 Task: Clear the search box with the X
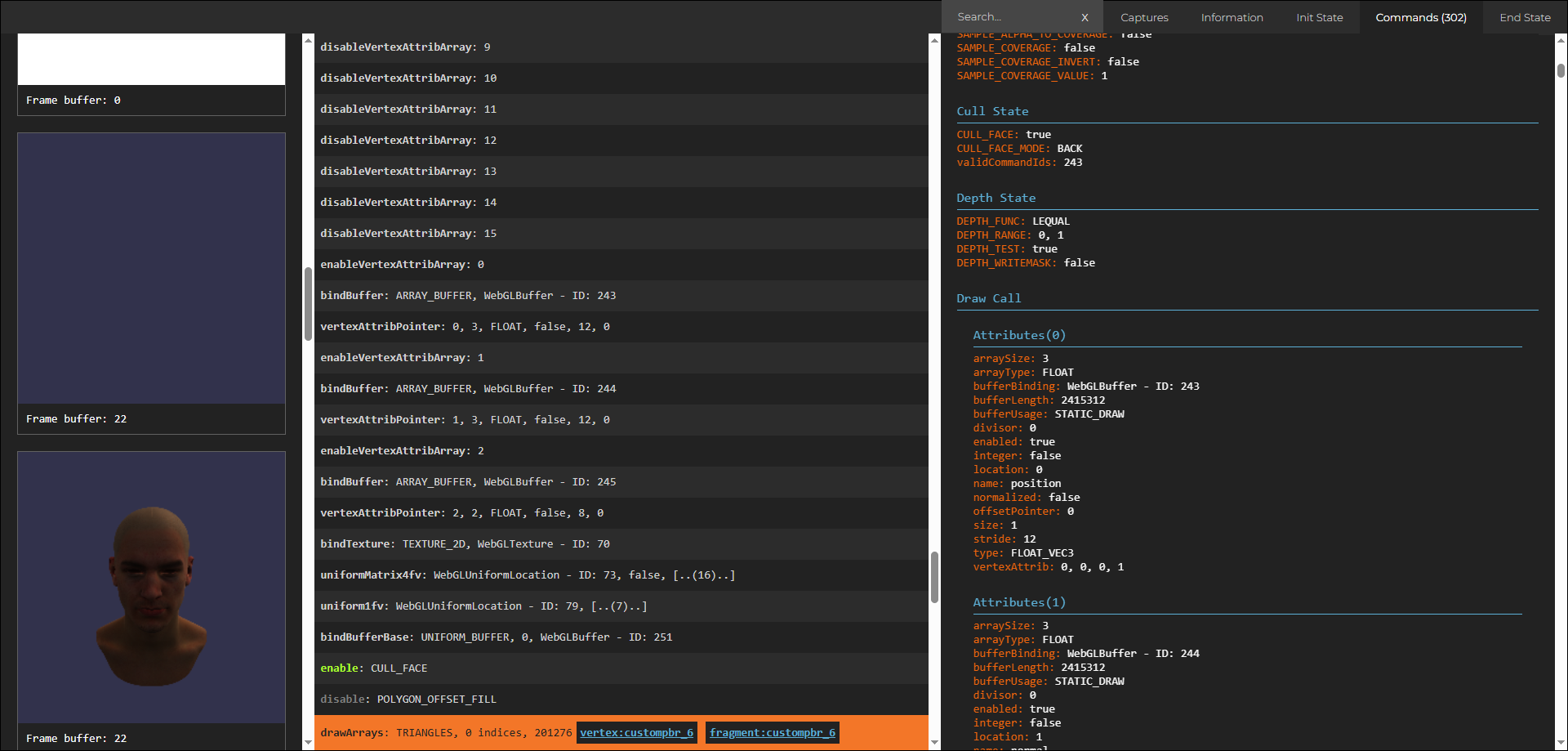[x=1085, y=17]
